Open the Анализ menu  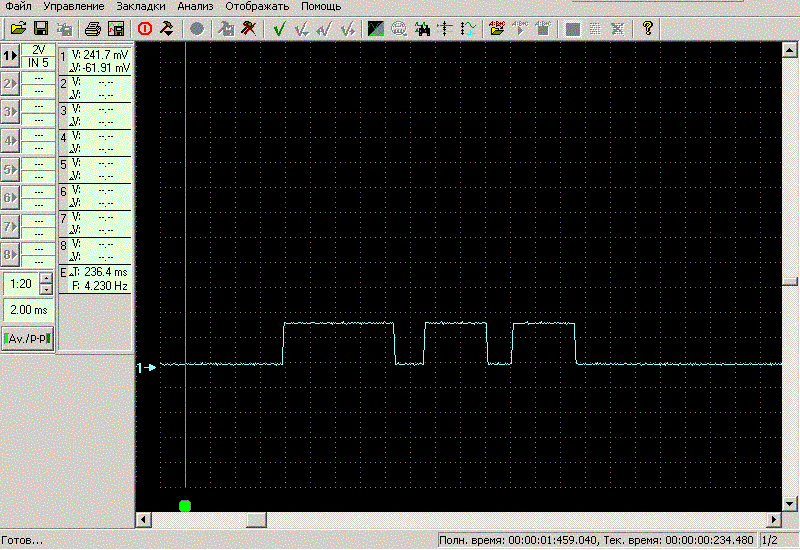coord(195,6)
